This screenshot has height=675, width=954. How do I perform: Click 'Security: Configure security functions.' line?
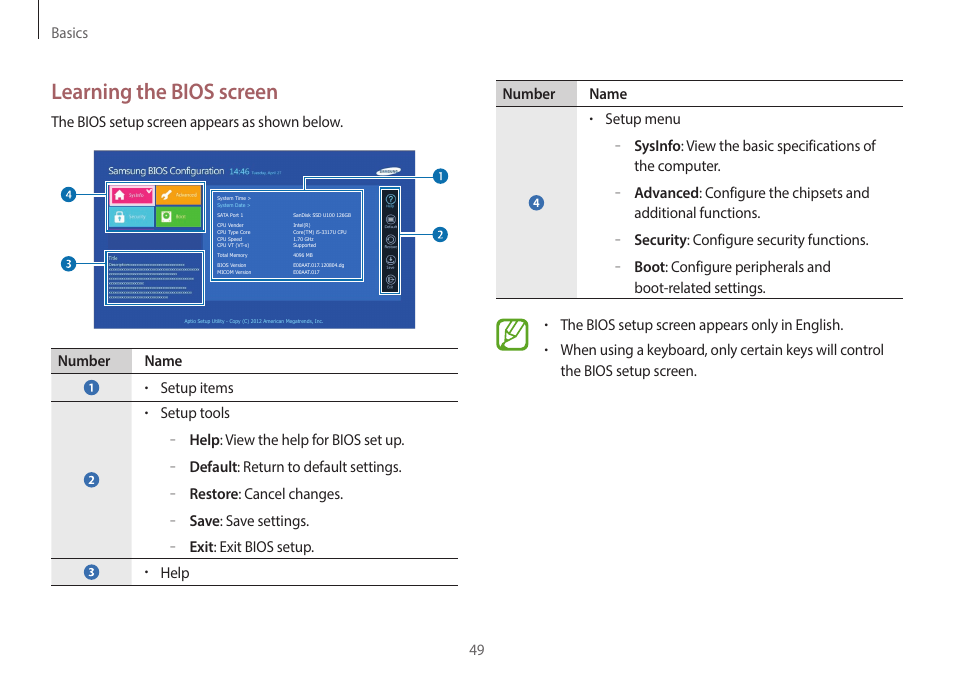coord(751,240)
